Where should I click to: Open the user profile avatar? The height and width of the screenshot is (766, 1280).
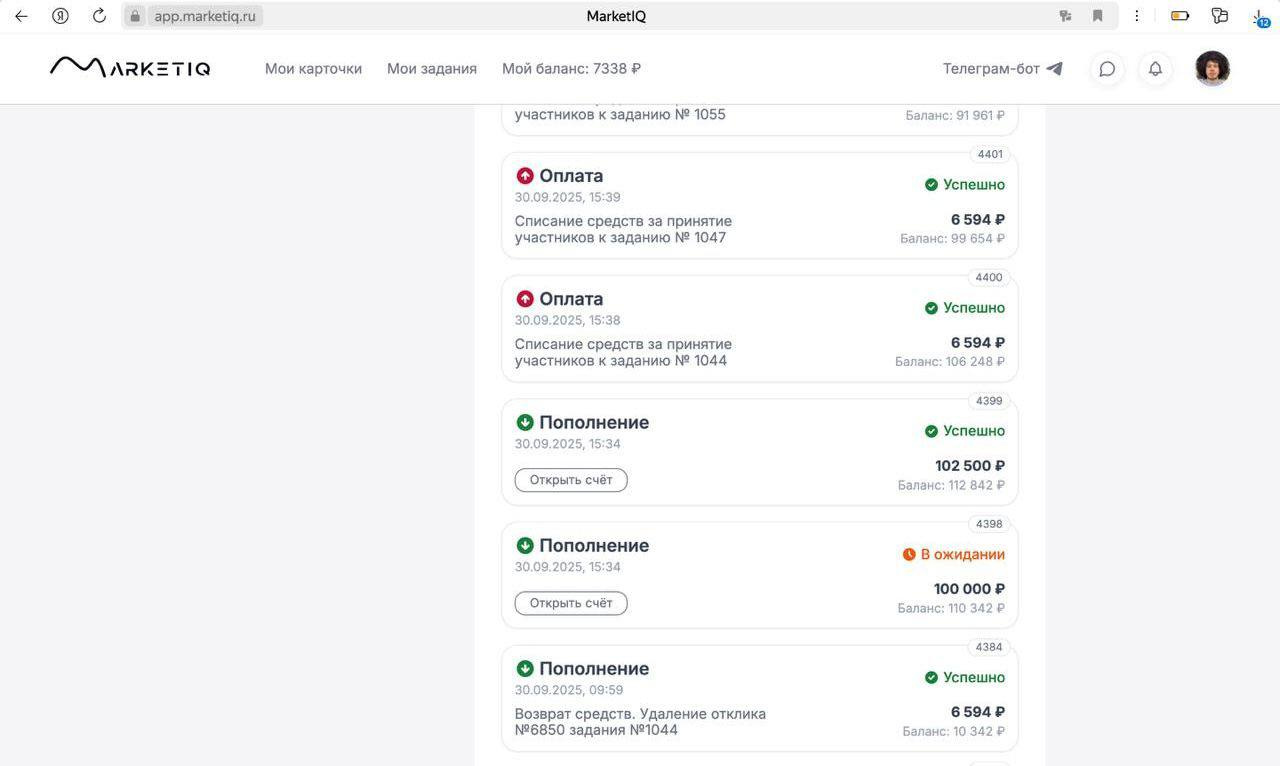click(1212, 69)
